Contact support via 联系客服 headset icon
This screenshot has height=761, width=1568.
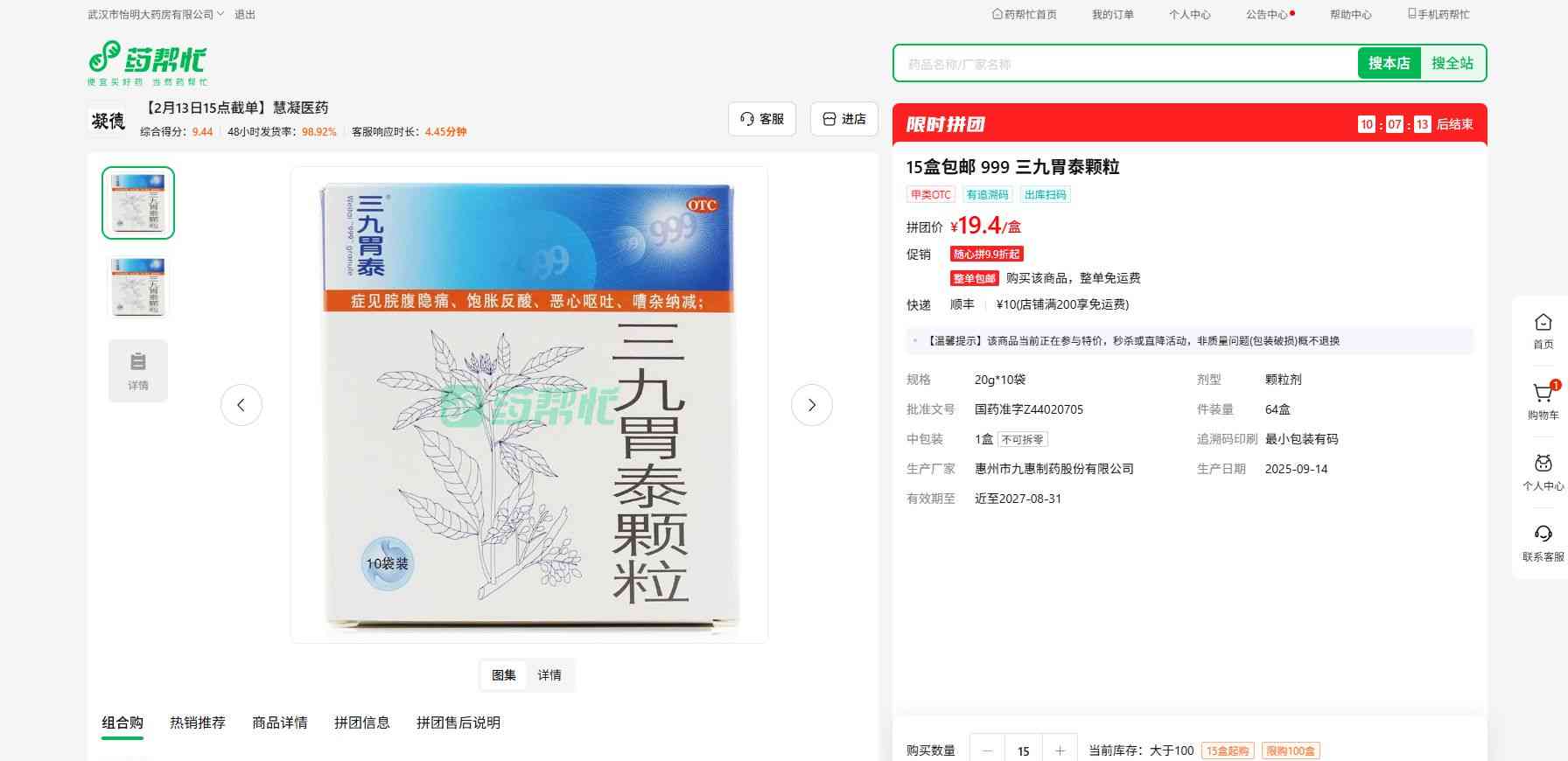[x=1543, y=542]
